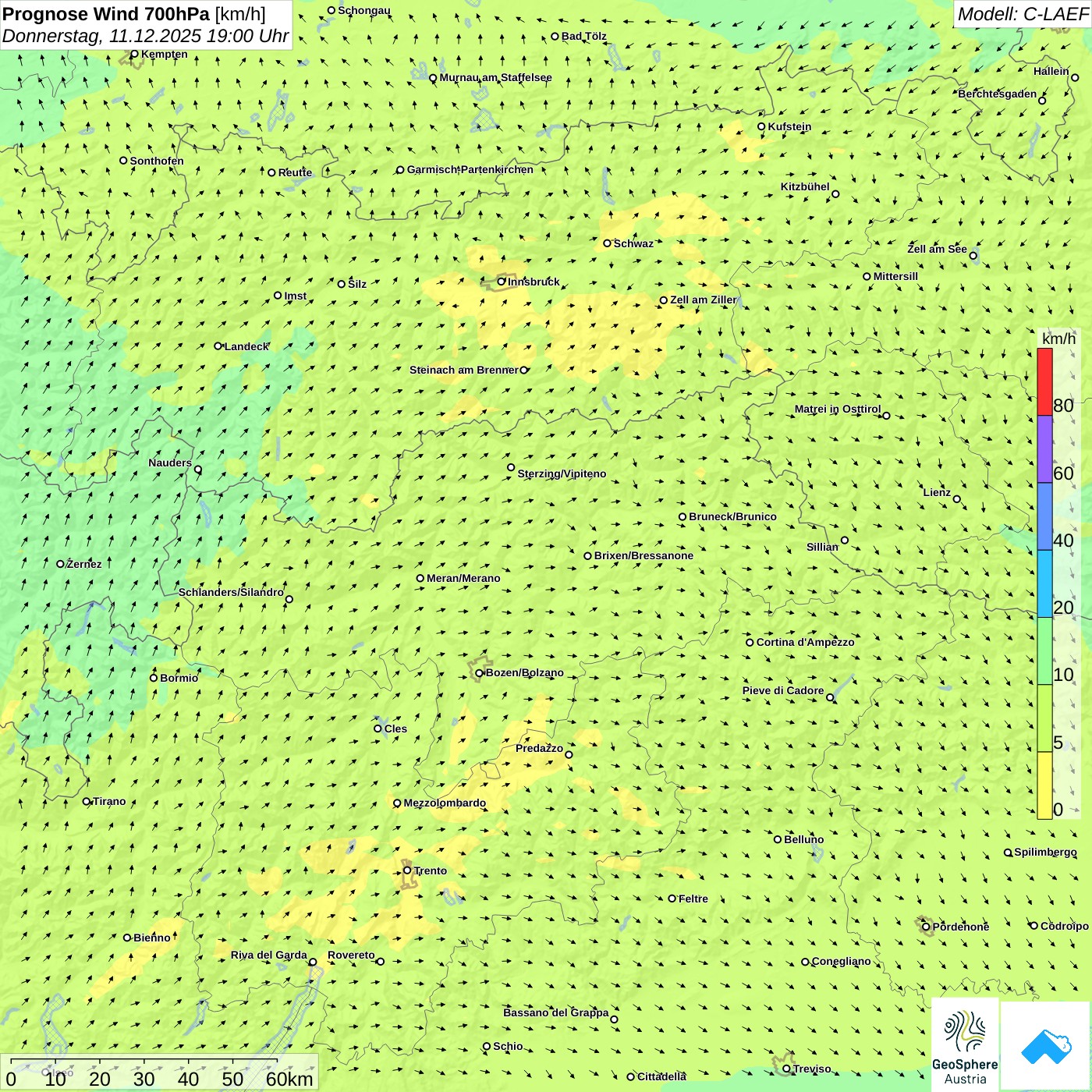This screenshot has width=1092, height=1092.
Task: Click the 'Murnau am Staffelsee' label
Action: [x=495, y=77]
